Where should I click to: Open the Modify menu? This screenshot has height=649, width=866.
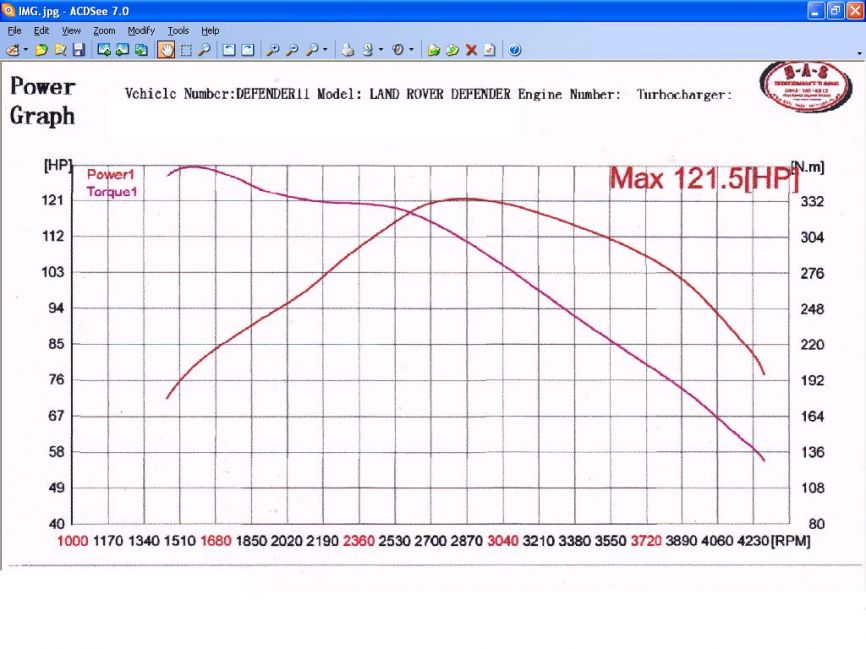click(141, 31)
